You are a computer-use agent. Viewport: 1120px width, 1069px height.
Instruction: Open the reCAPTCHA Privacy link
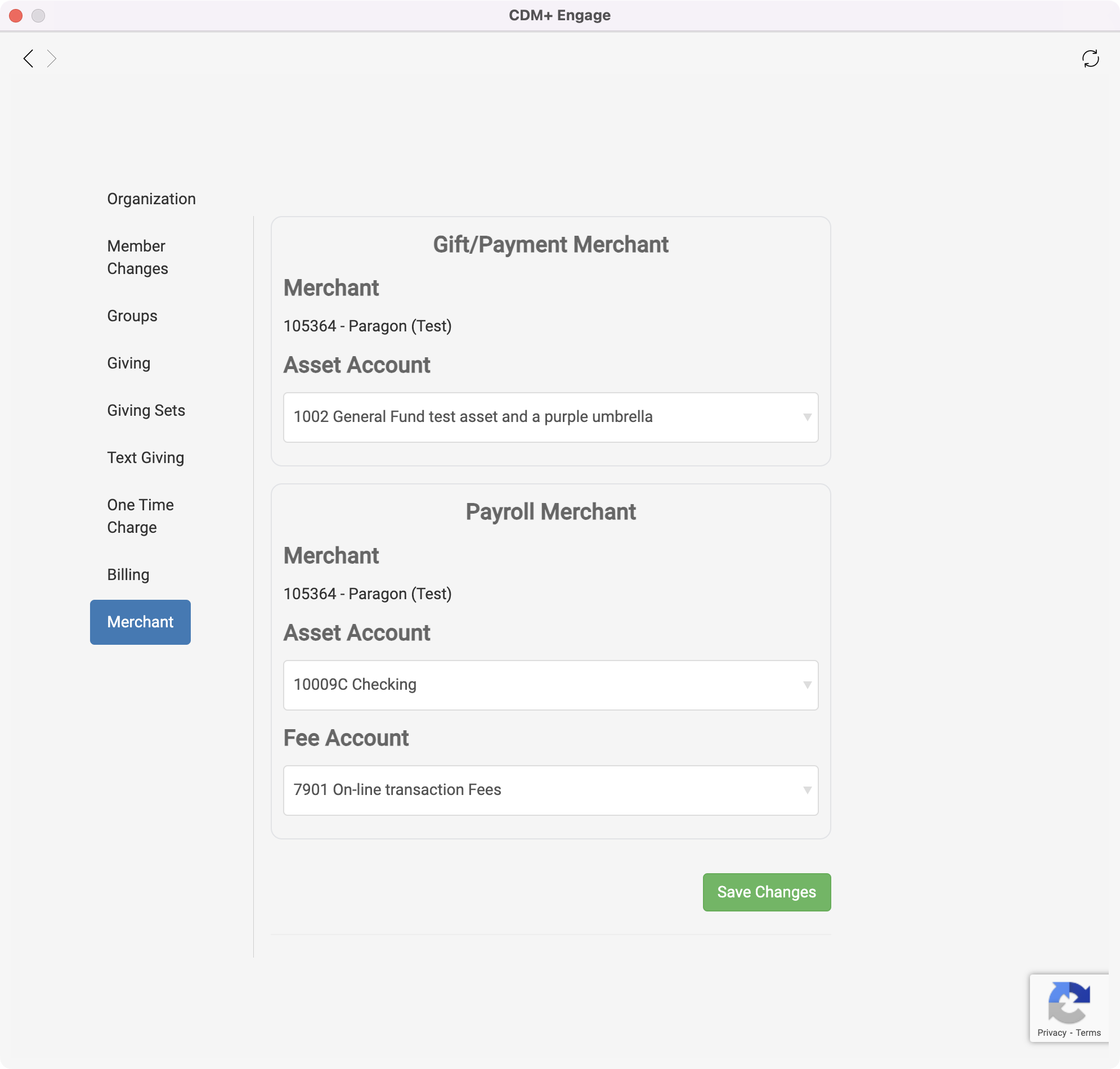(1051, 1032)
